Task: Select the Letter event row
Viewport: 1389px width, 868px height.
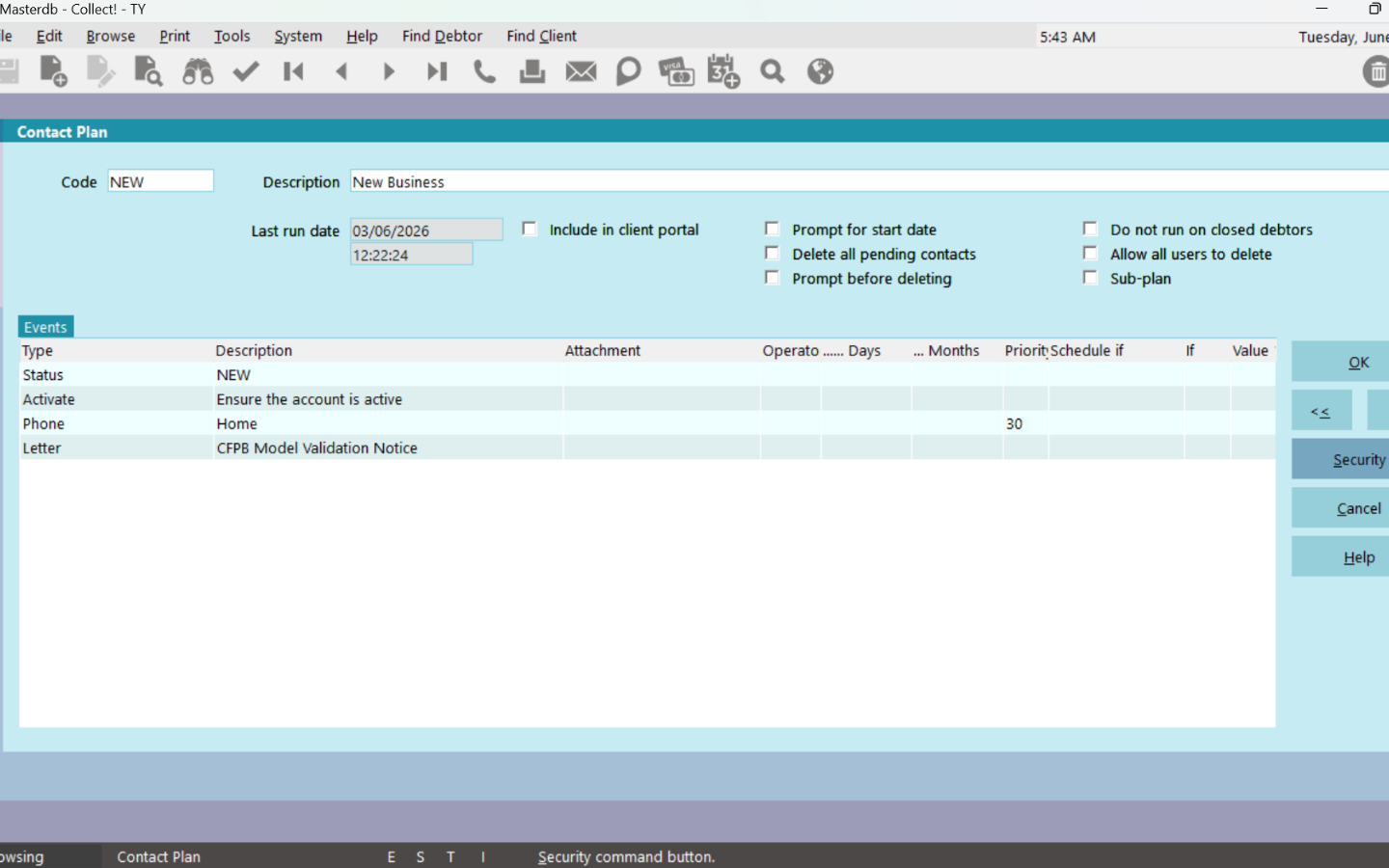Action: pyautogui.click(x=647, y=448)
